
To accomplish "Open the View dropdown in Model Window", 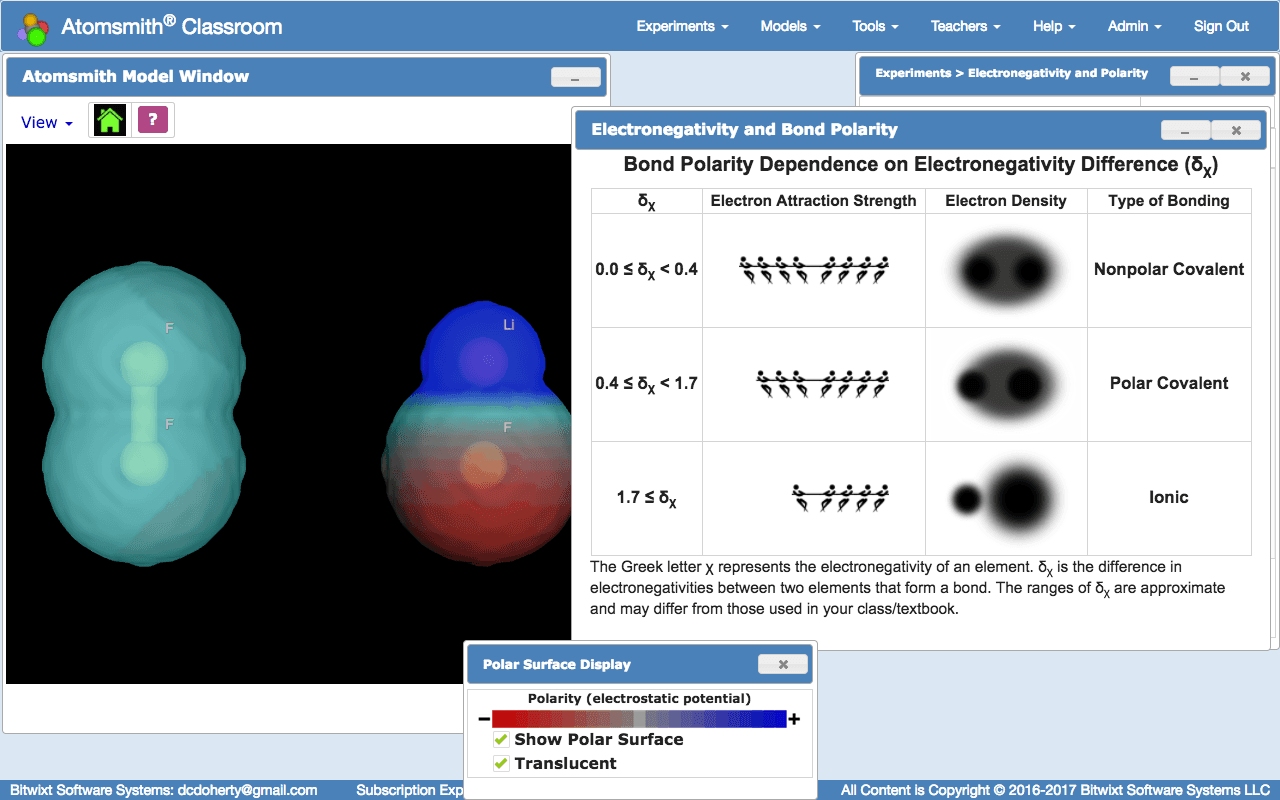I will click(47, 122).
